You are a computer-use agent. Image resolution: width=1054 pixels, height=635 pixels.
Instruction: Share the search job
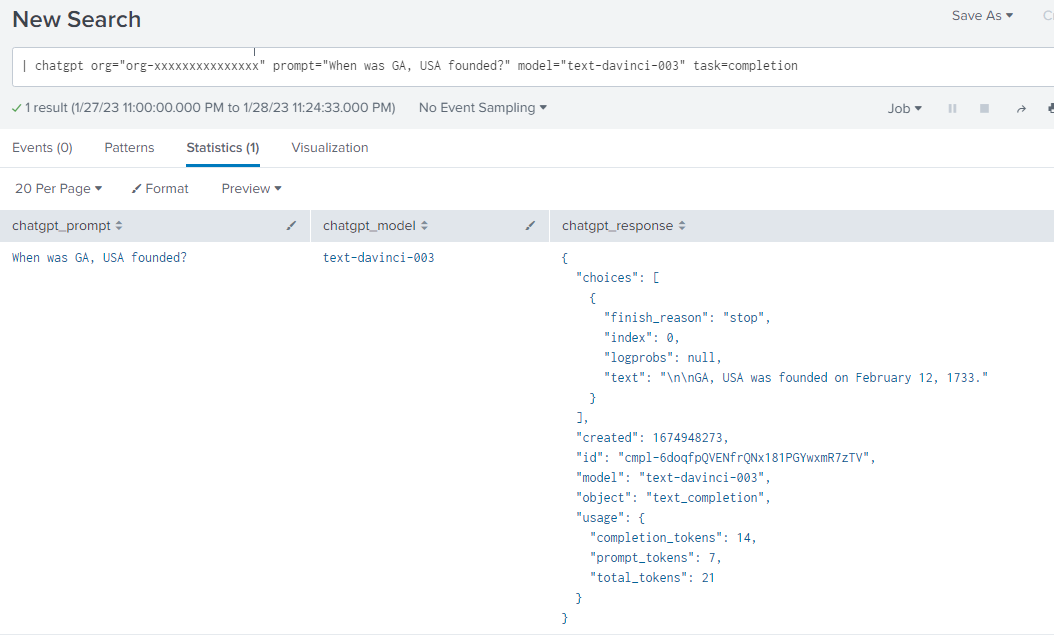(1019, 109)
